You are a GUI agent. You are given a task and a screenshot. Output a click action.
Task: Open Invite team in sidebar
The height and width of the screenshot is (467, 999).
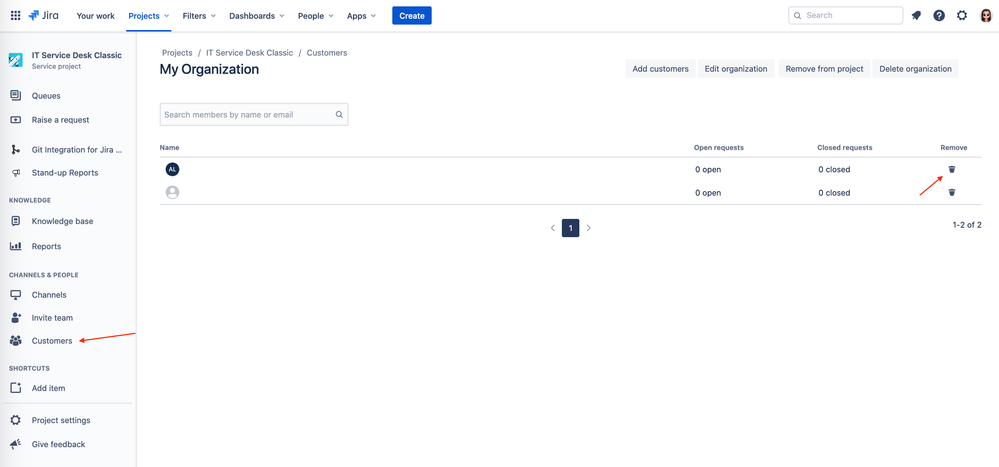pyautogui.click(x=52, y=317)
